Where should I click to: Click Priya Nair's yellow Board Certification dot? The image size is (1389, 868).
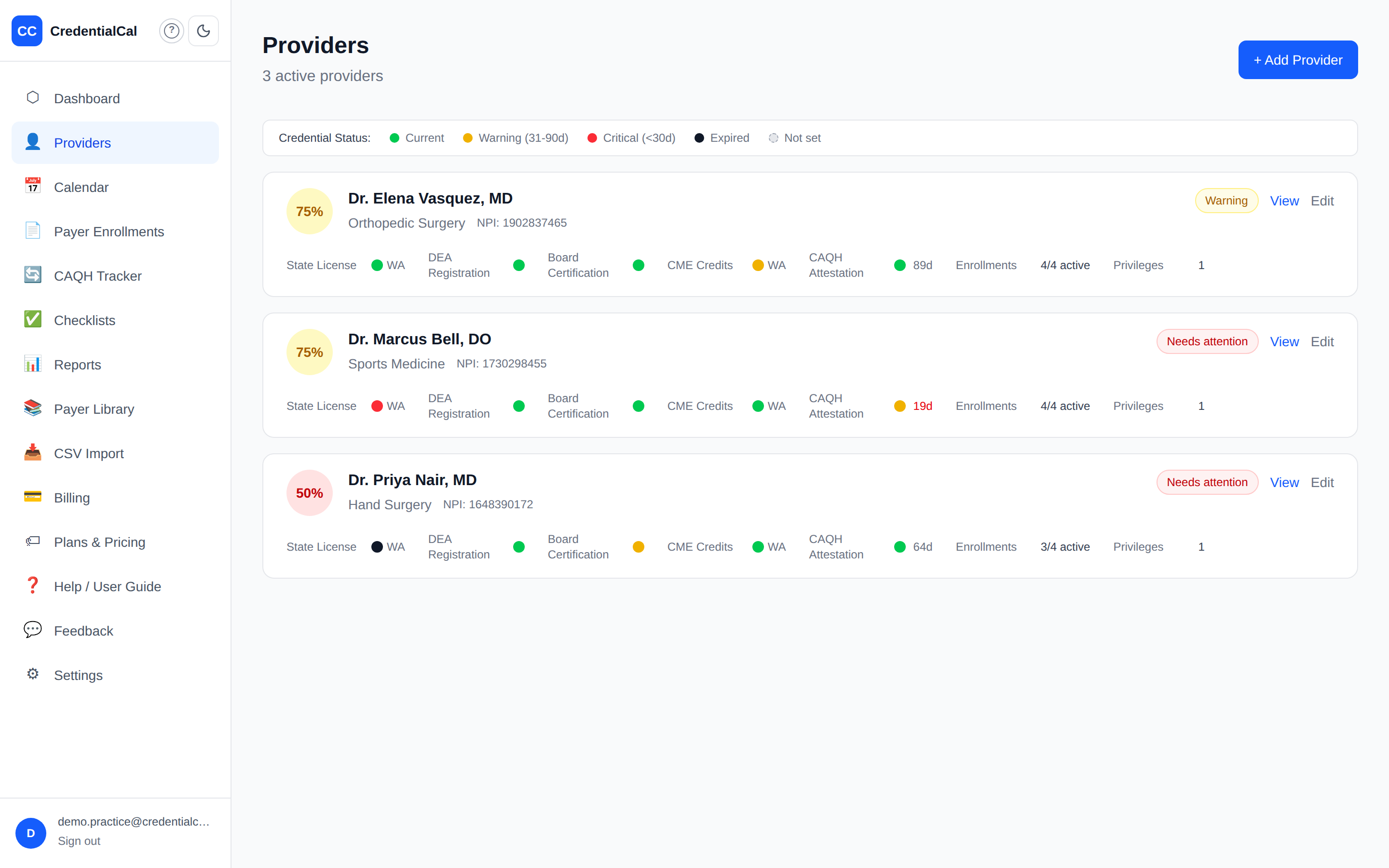pos(638,546)
